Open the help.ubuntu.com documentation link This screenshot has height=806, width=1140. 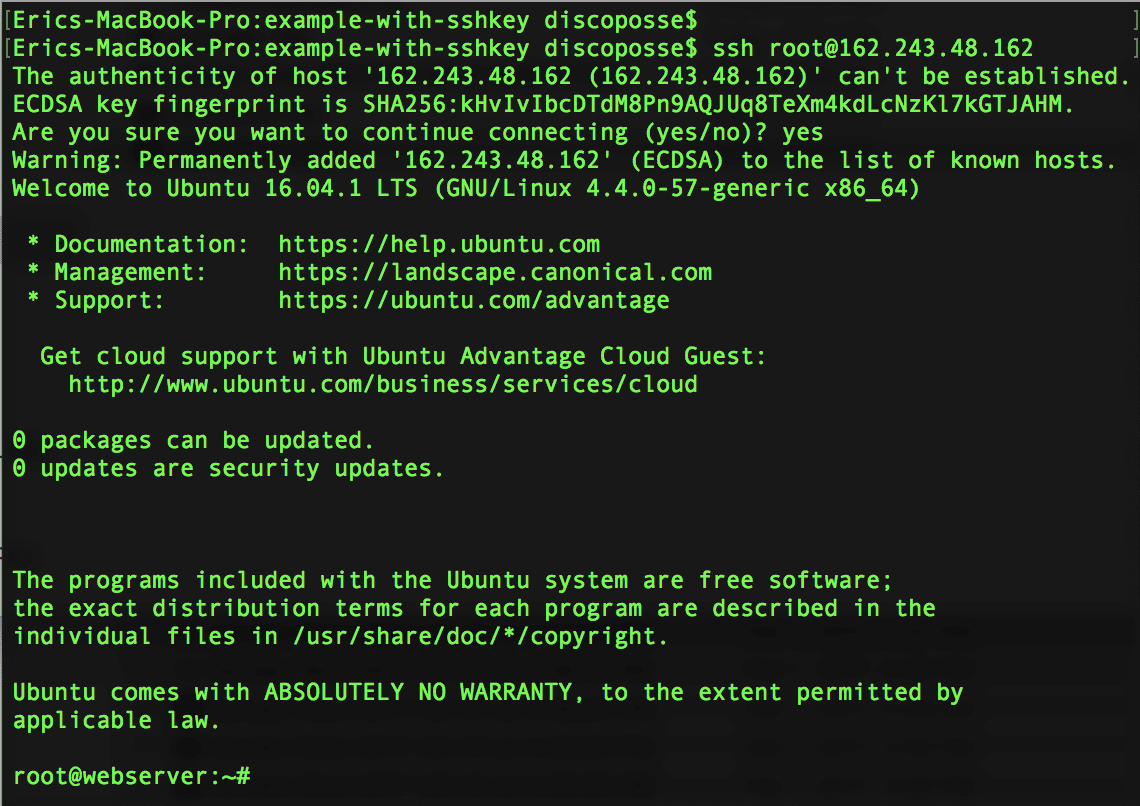tap(439, 244)
